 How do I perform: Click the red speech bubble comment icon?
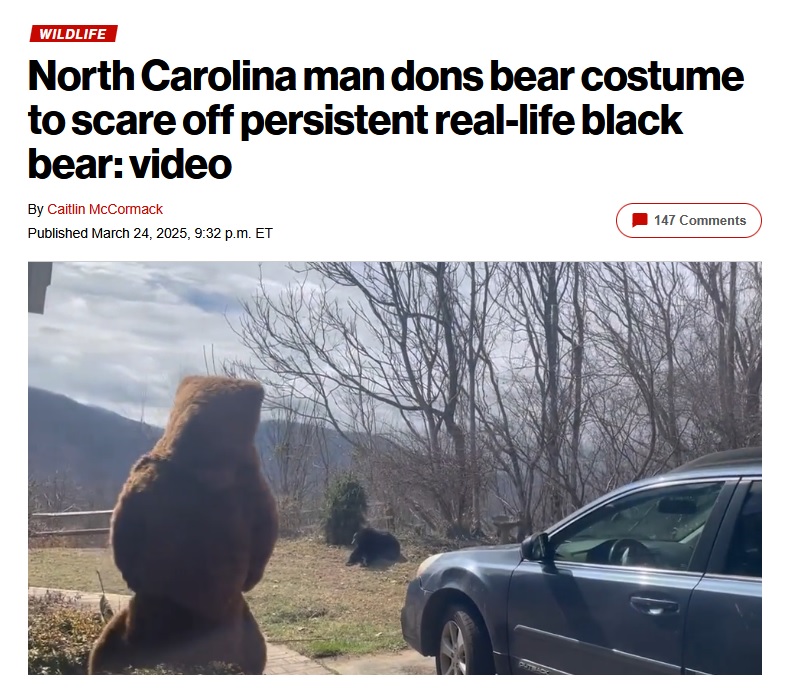[639, 220]
